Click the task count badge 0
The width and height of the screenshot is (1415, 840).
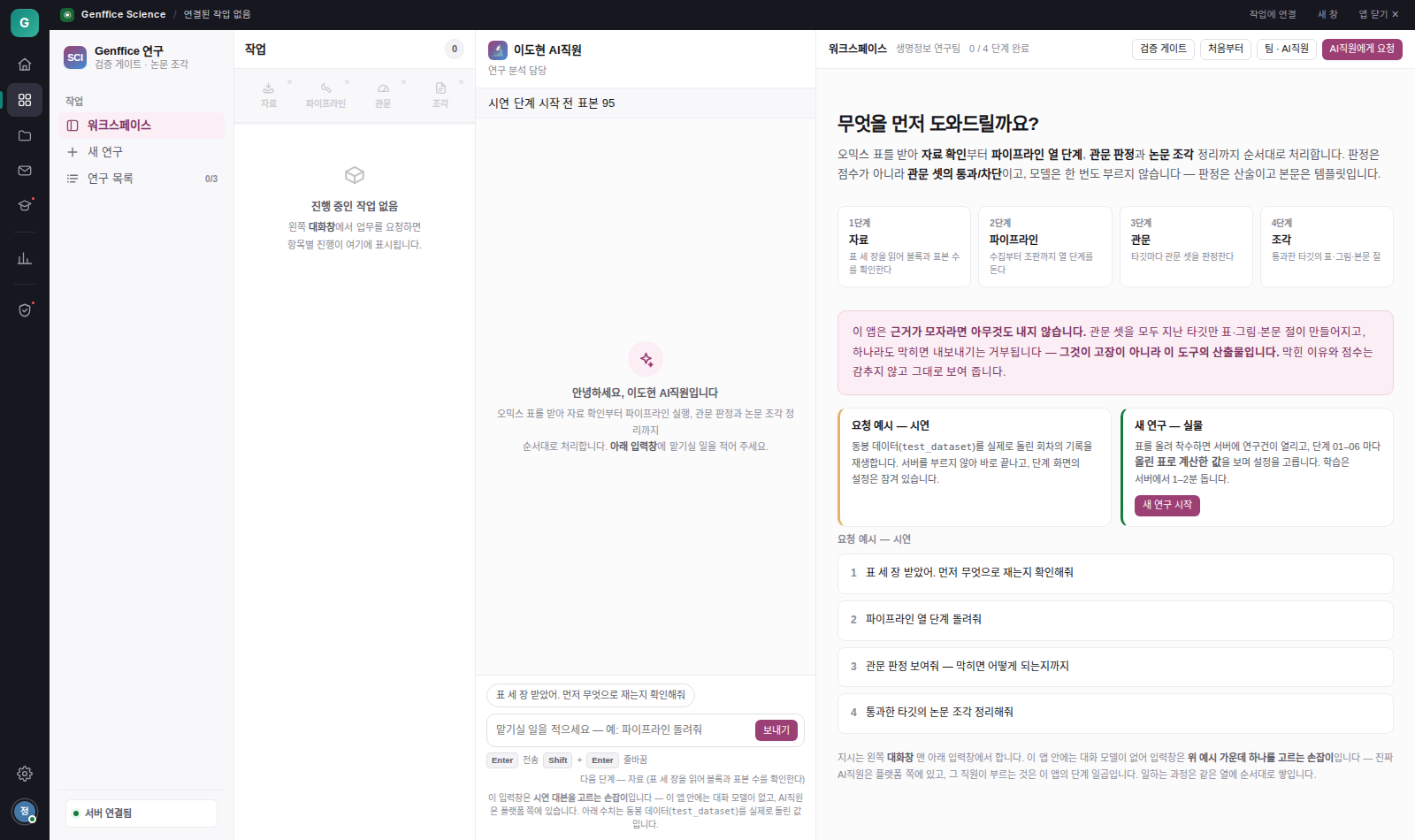(455, 50)
